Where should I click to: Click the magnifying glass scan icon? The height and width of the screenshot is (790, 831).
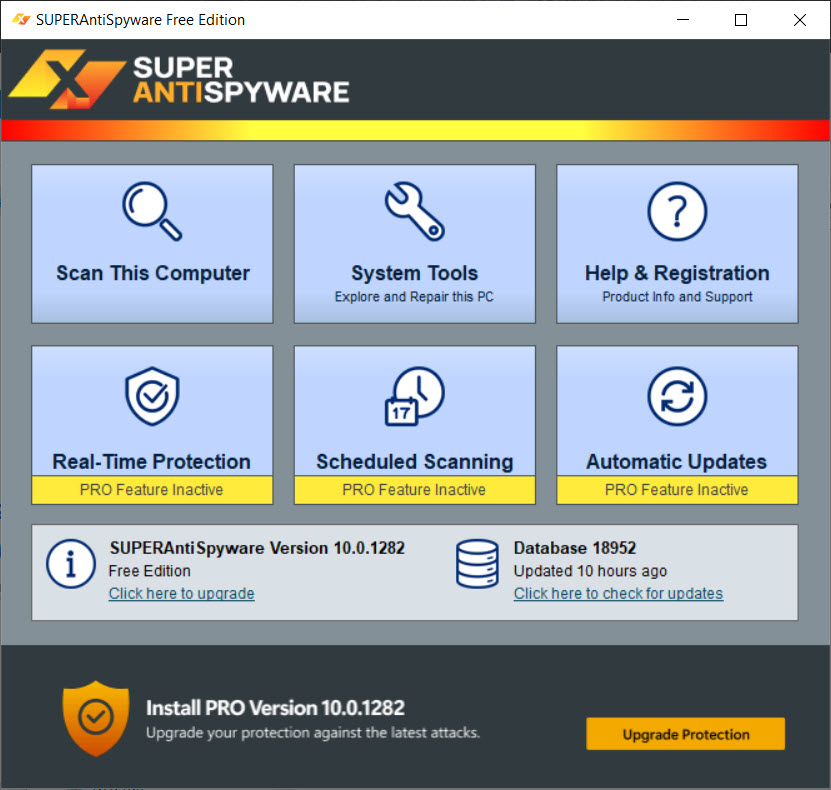[x=152, y=211]
